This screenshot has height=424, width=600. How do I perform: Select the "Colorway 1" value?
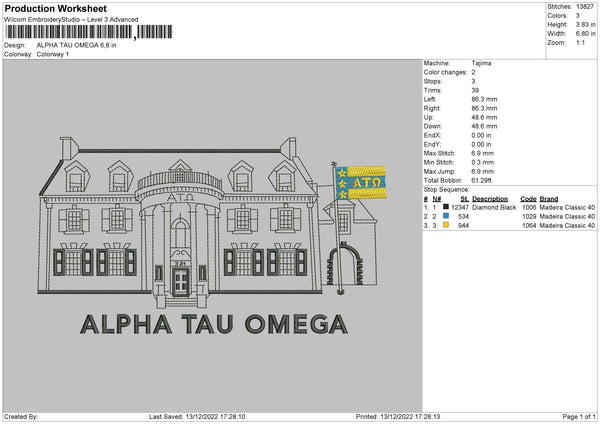tap(53, 54)
